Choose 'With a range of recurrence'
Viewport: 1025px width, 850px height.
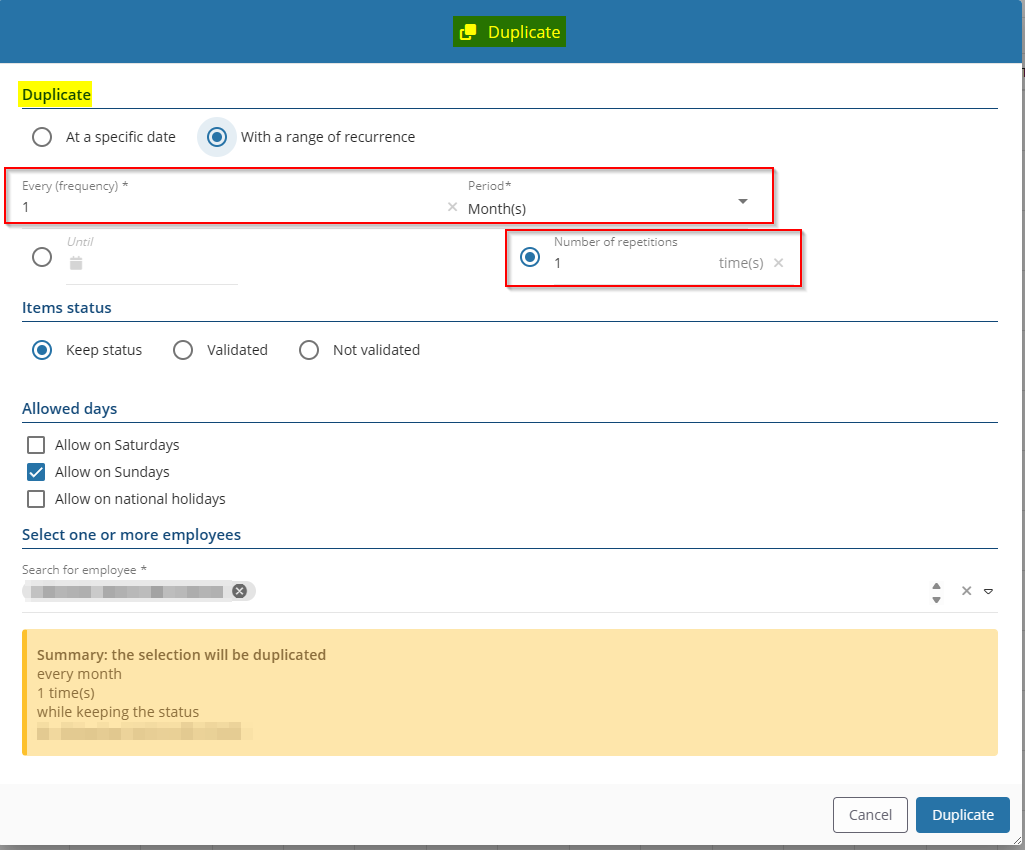[217, 137]
